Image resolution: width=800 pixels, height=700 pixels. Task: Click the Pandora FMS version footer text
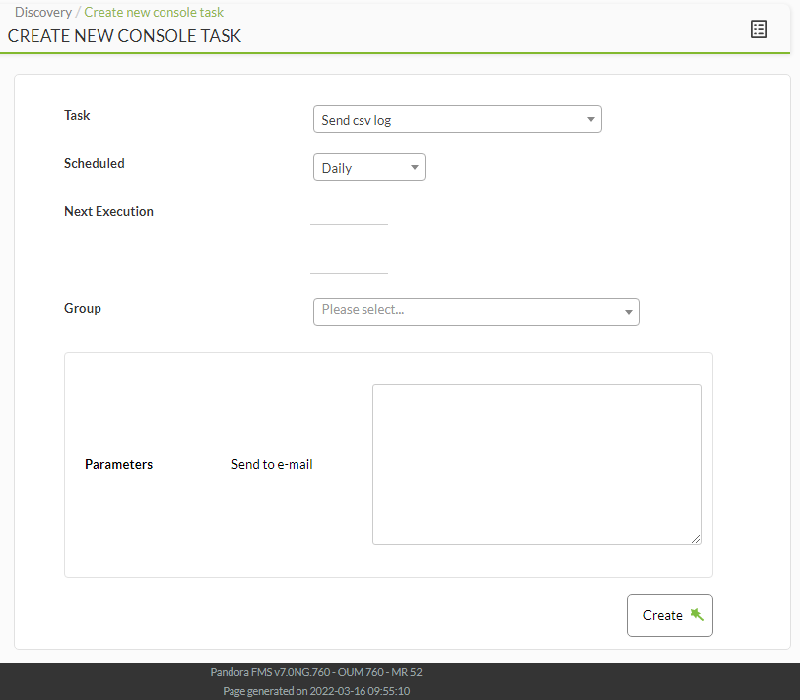tap(316, 672)
